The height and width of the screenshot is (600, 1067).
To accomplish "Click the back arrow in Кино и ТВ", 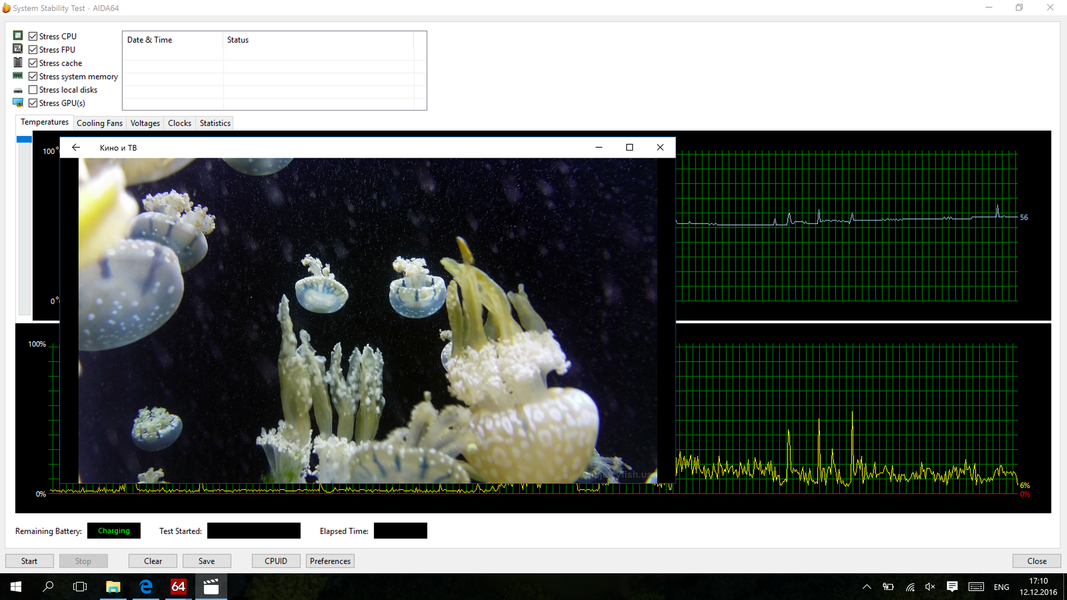I will pyautogui.click(x=76, y=148).
